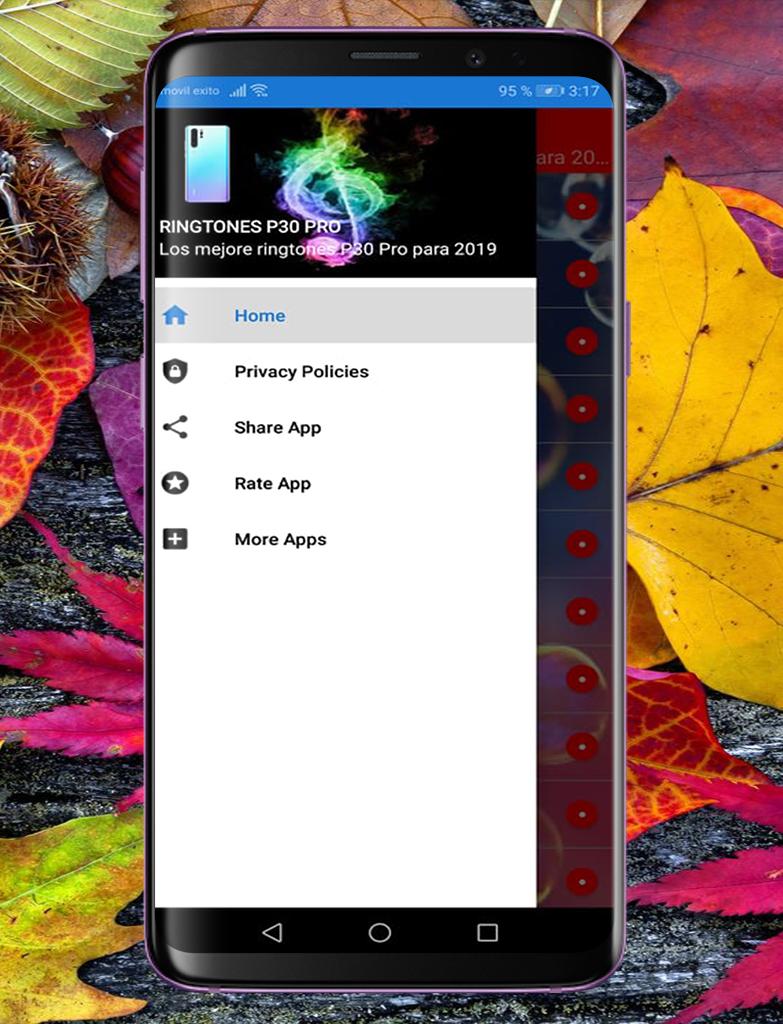Tap the Android recent apps square button

coord(487,932)
